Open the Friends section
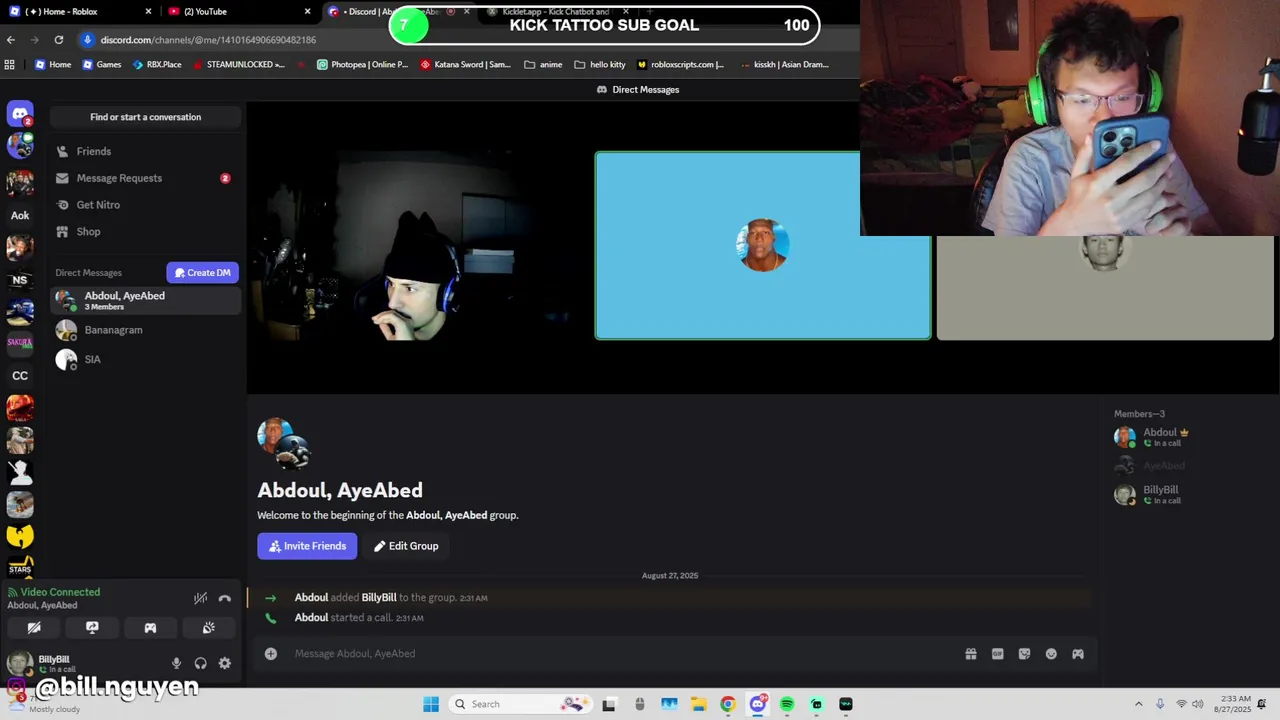Screen dimensions: 1280x720 coord(145,151)
